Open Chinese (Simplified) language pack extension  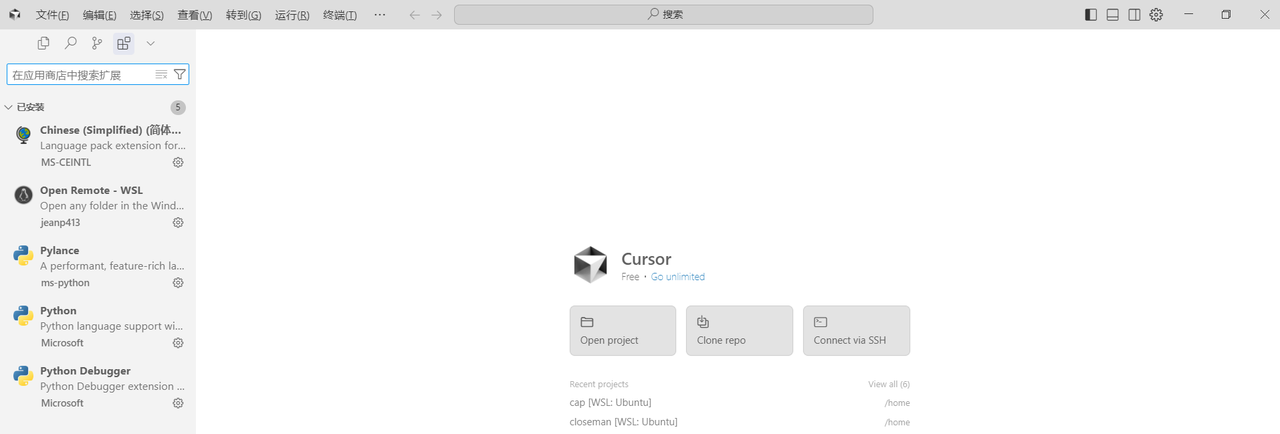click(98, 145)
